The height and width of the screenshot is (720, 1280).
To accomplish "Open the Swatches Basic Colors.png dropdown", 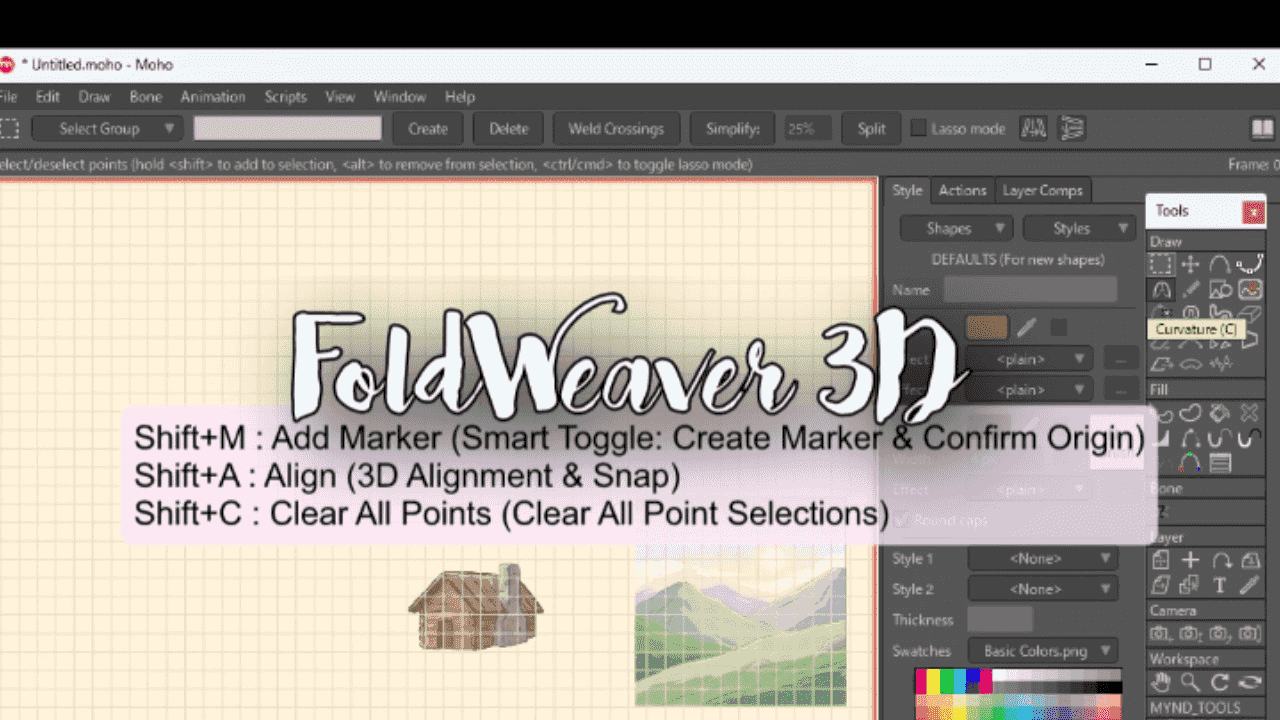I will click(1043, 651).
